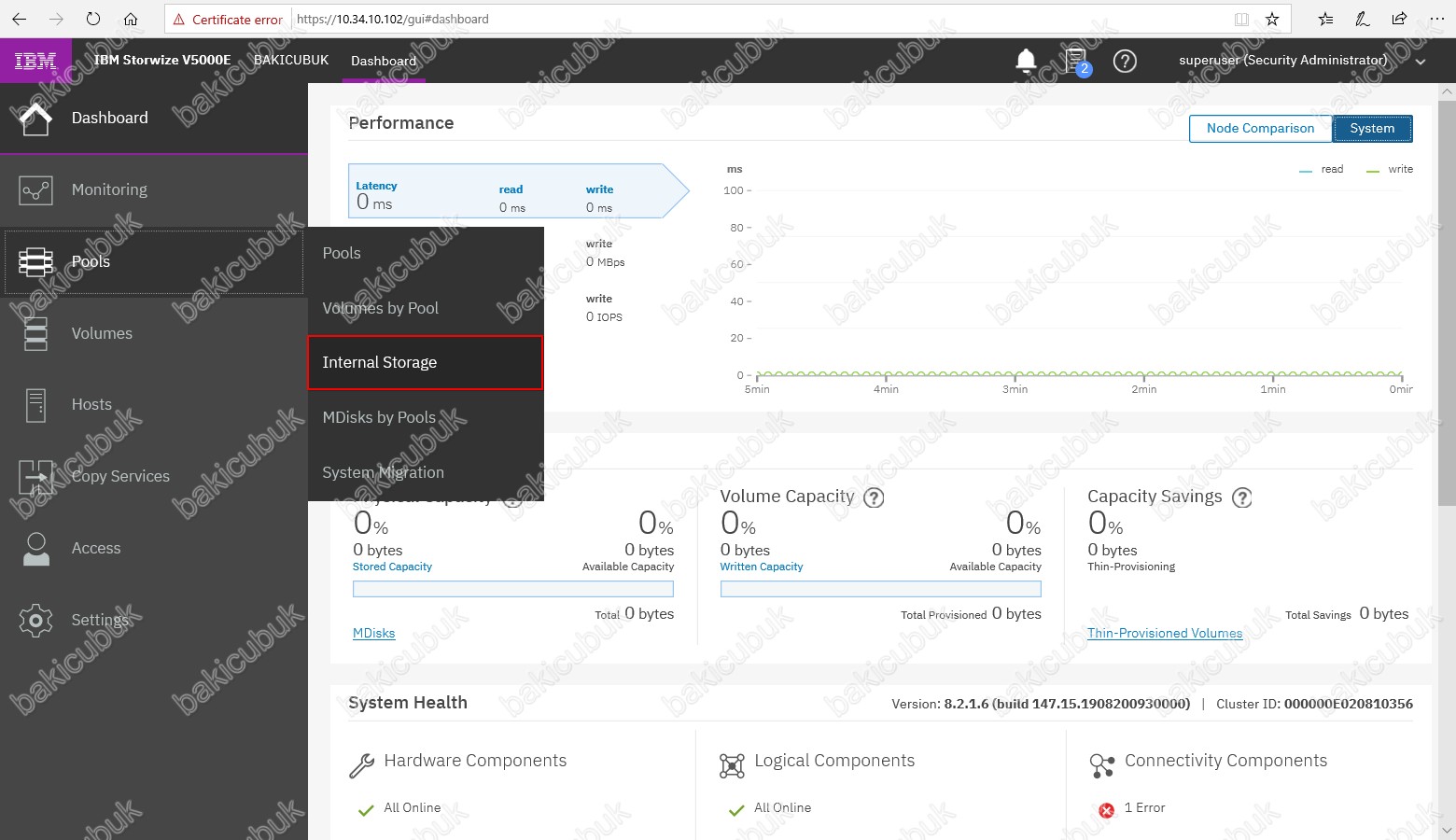The height and width of the screenshot is (840, 1456).
Task: Click the Volumes icon in sidebar
Action: click(35, 333)
